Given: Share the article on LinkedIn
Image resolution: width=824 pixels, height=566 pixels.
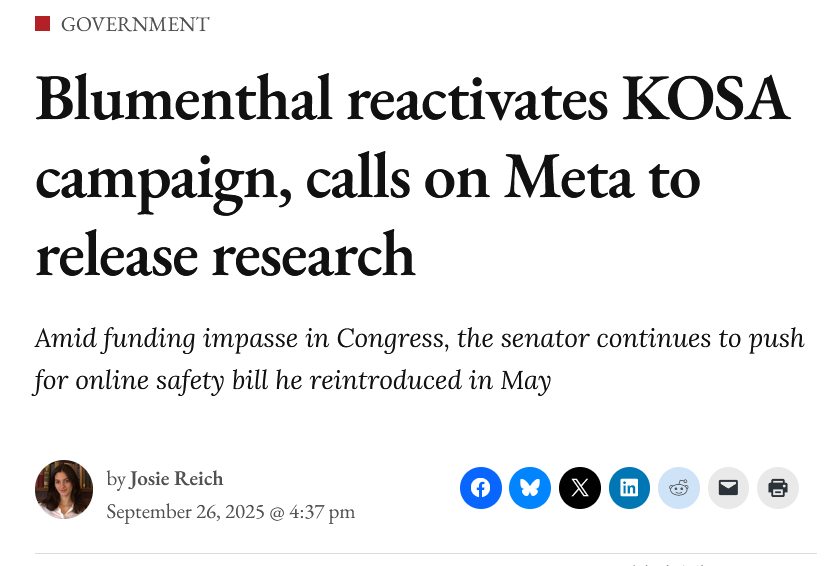Looking at the screenshot, I should (x=629, y=488).
